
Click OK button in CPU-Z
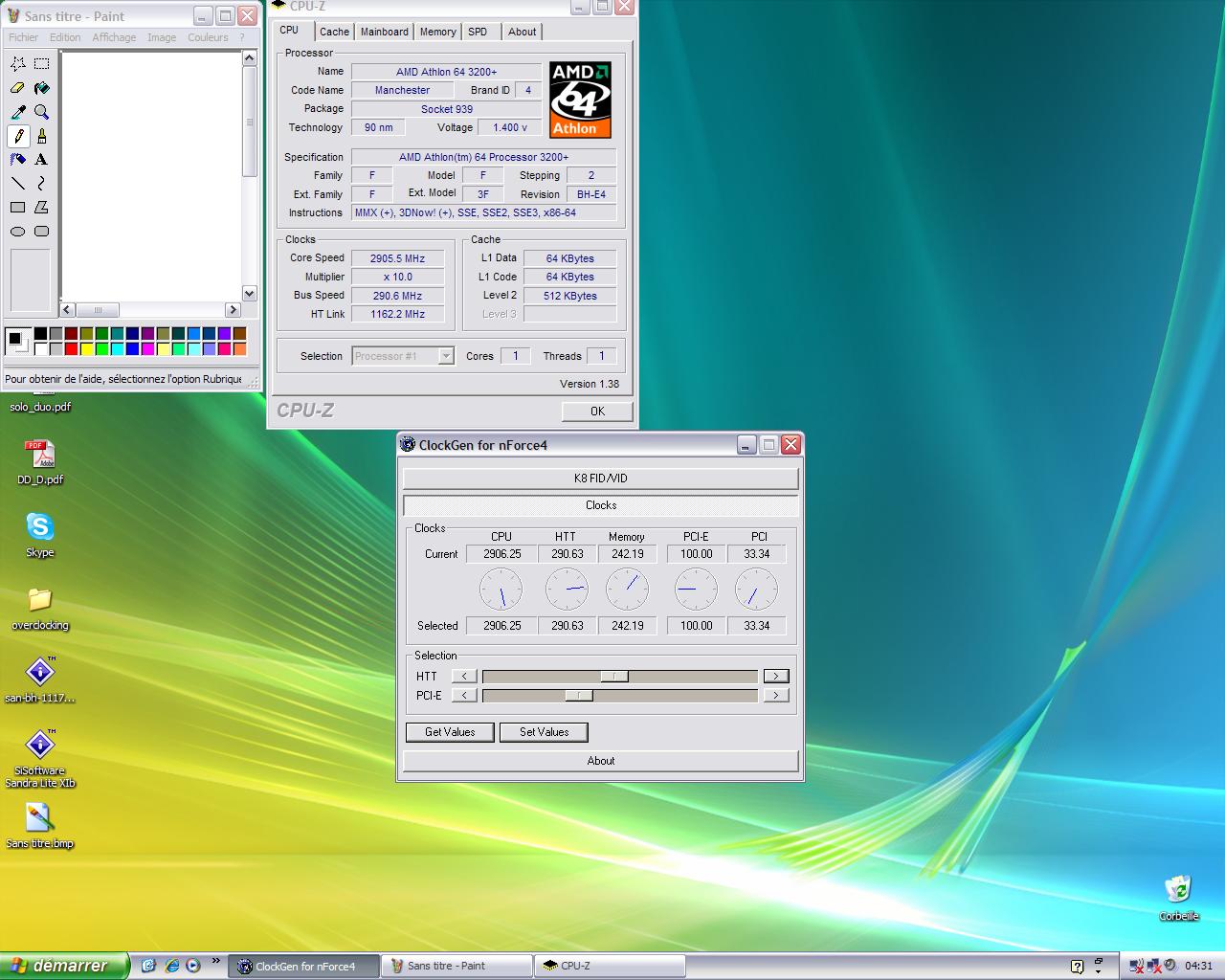pos(597,412)
